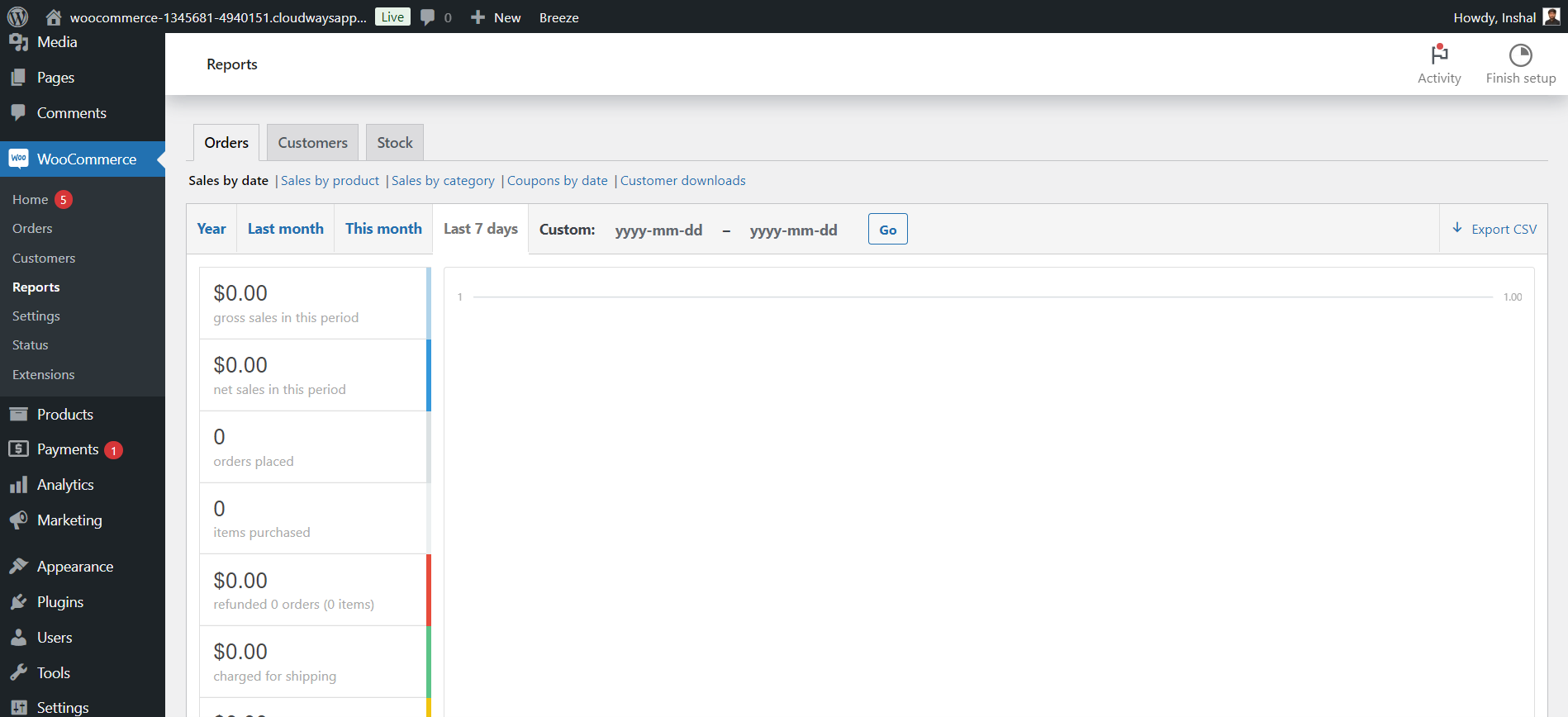Click the WordPress logo icon
The height and width of the screenshot is (717, 1568).
pos(17,17)
